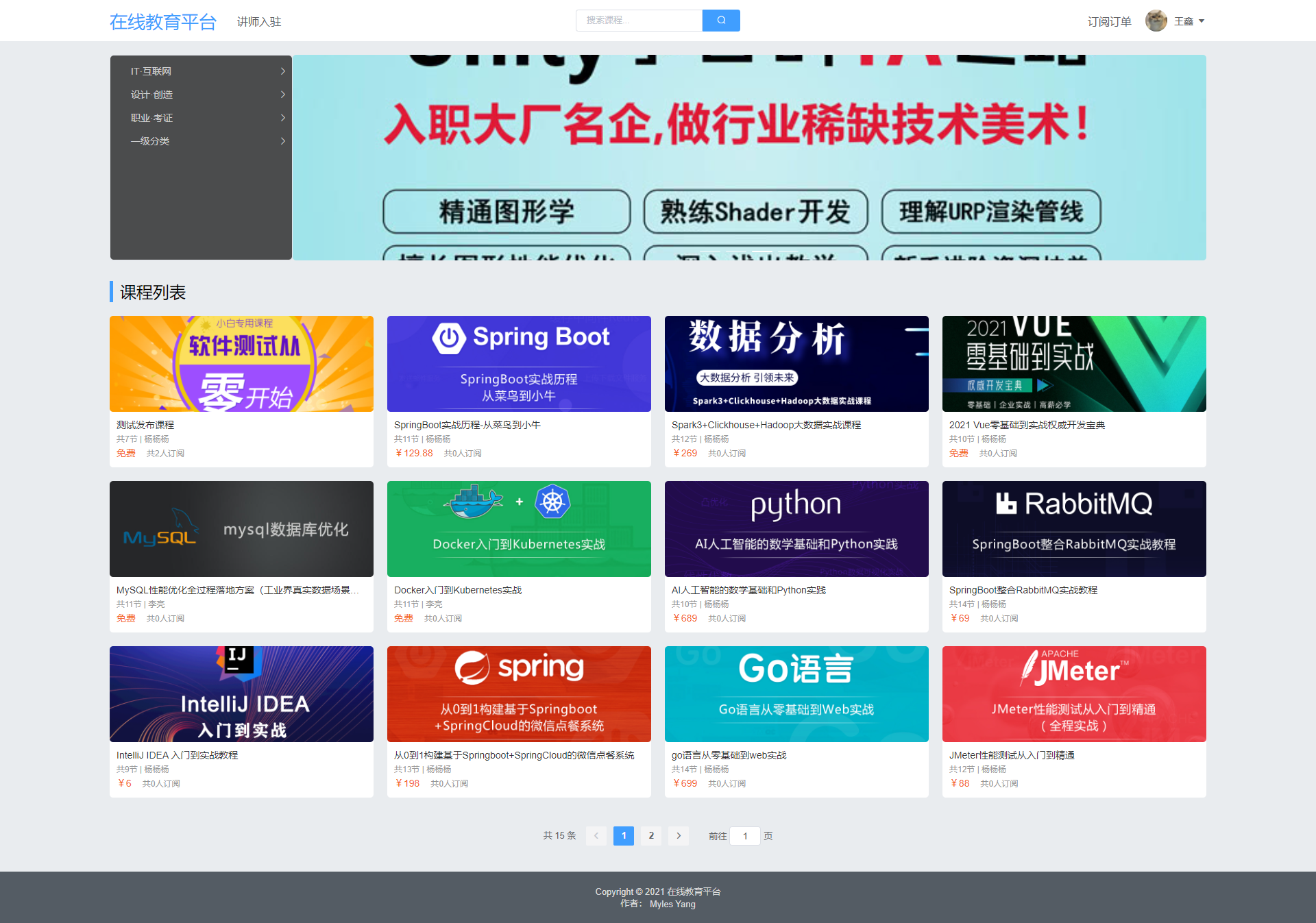This screenshot has width=1316, height=923.
Task: Click the search magnifier button
Action: click(x=720, y=21)
